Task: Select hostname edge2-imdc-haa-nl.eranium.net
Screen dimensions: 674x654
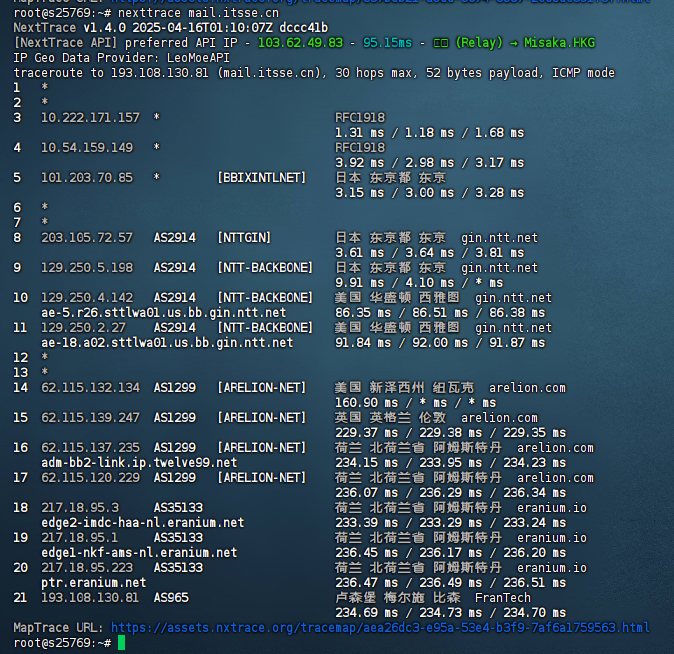Action: tap(143, 523)
